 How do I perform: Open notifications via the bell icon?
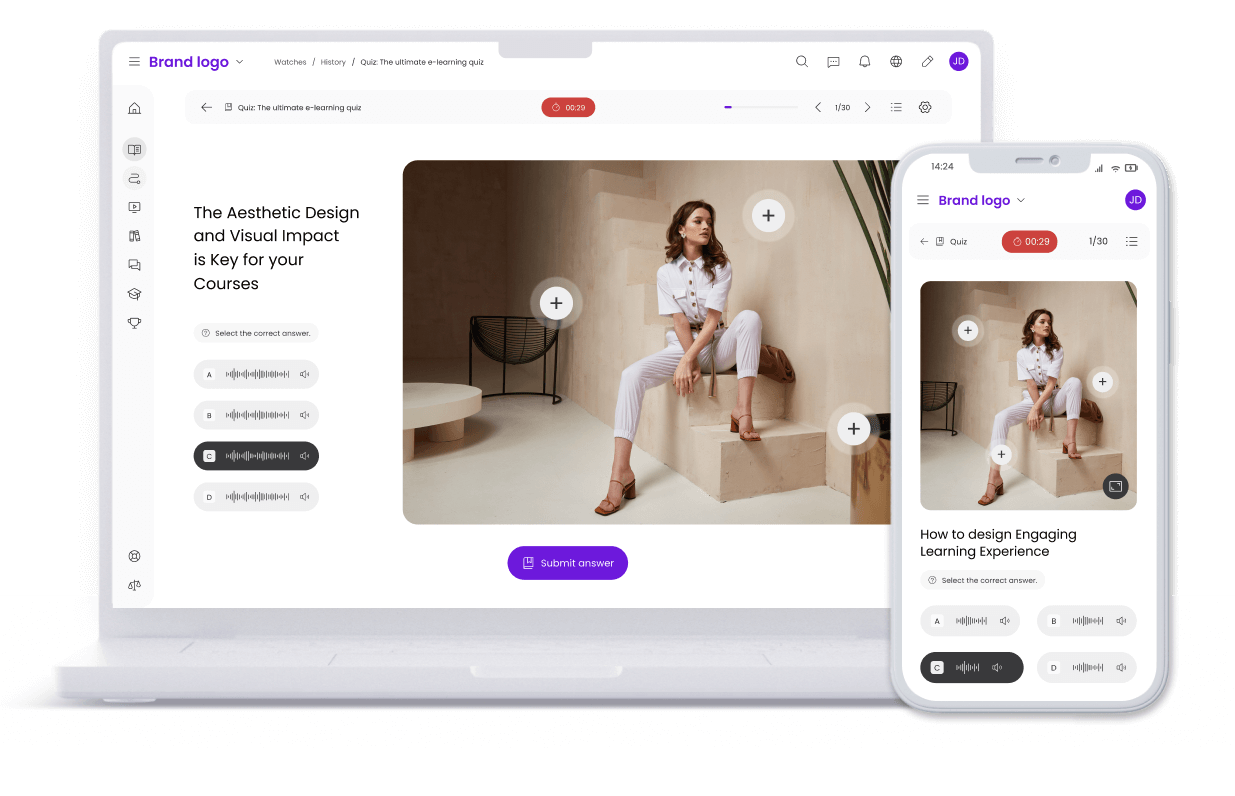coord(864,61)
